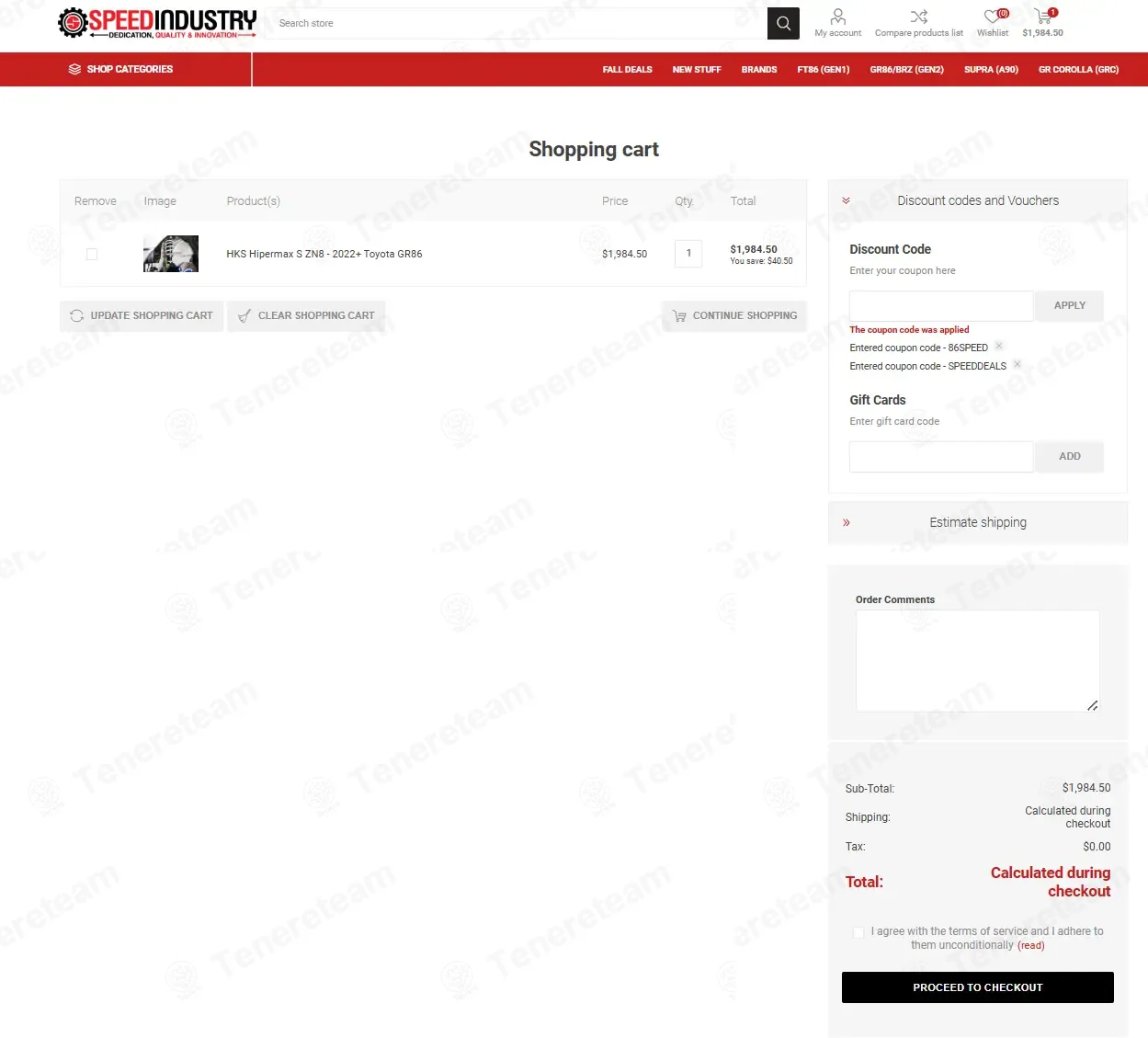Focus the Search store field

click(x=517, y=23)
